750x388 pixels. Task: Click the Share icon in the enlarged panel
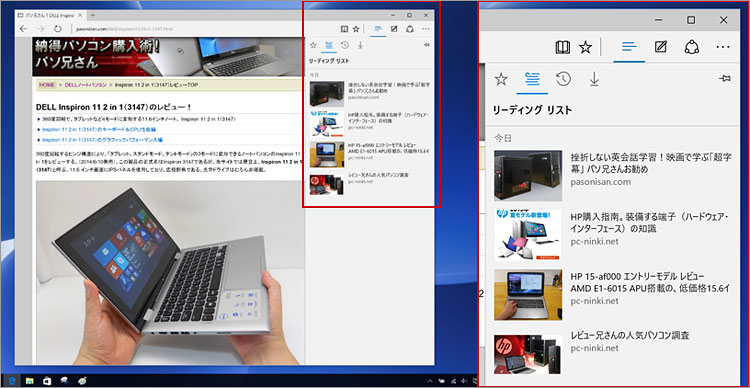[x=692, y=47]
